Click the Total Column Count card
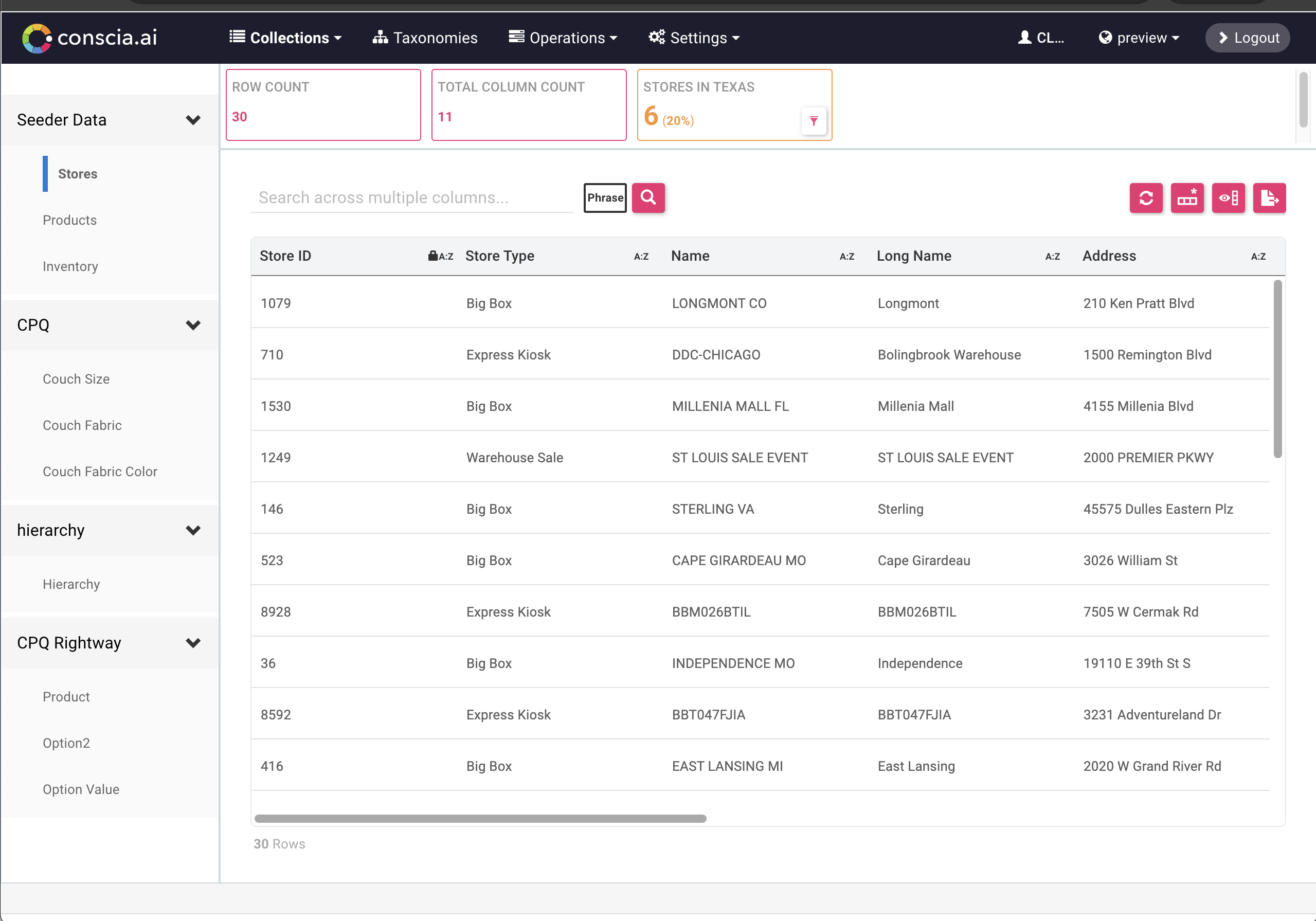Viewport: 1316px width, 921px height. point(529,105)
